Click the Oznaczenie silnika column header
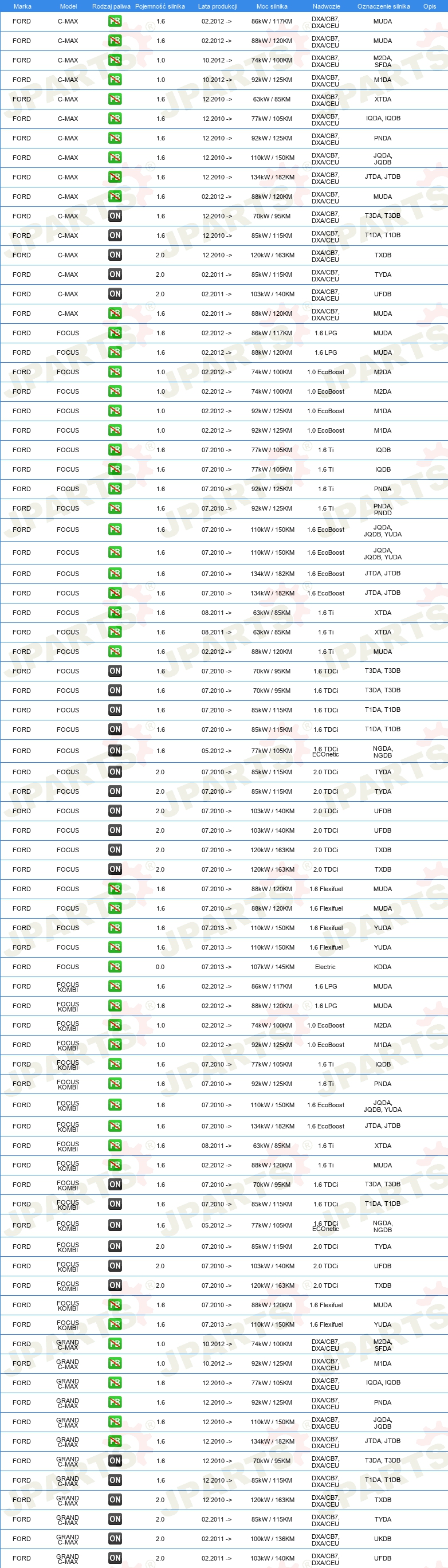Image resolution: width=448 pixels, height=1568 pixels. (383, 6)
